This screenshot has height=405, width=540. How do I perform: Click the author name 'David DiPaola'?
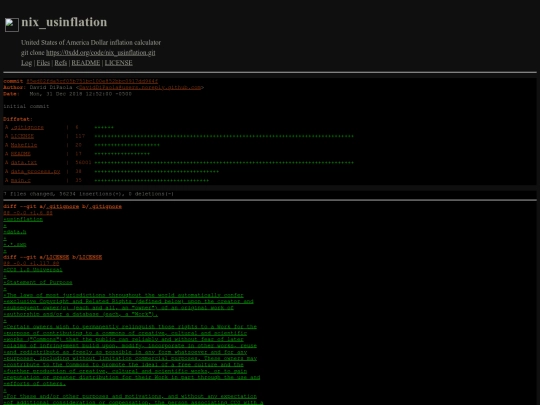click(51, 87)
